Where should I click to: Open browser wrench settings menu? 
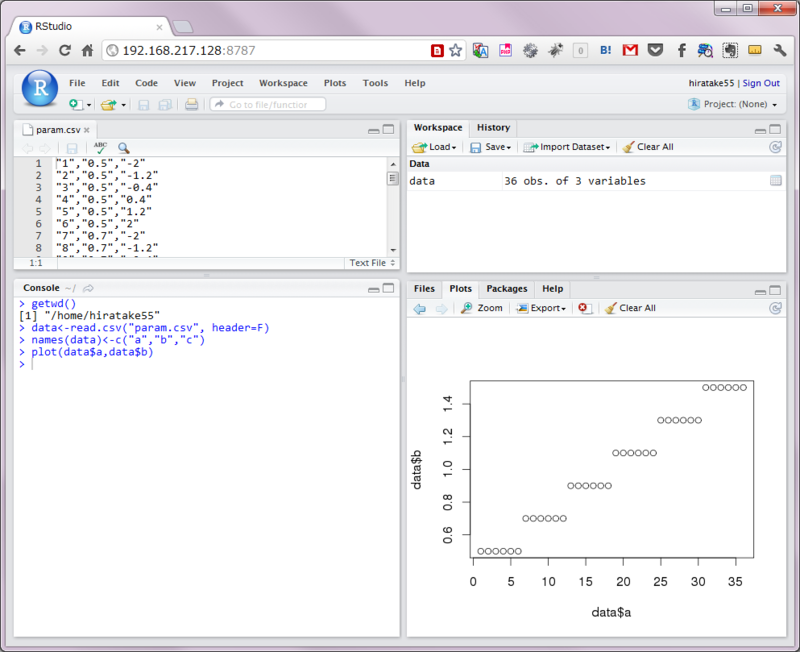(x=780, y=50)
